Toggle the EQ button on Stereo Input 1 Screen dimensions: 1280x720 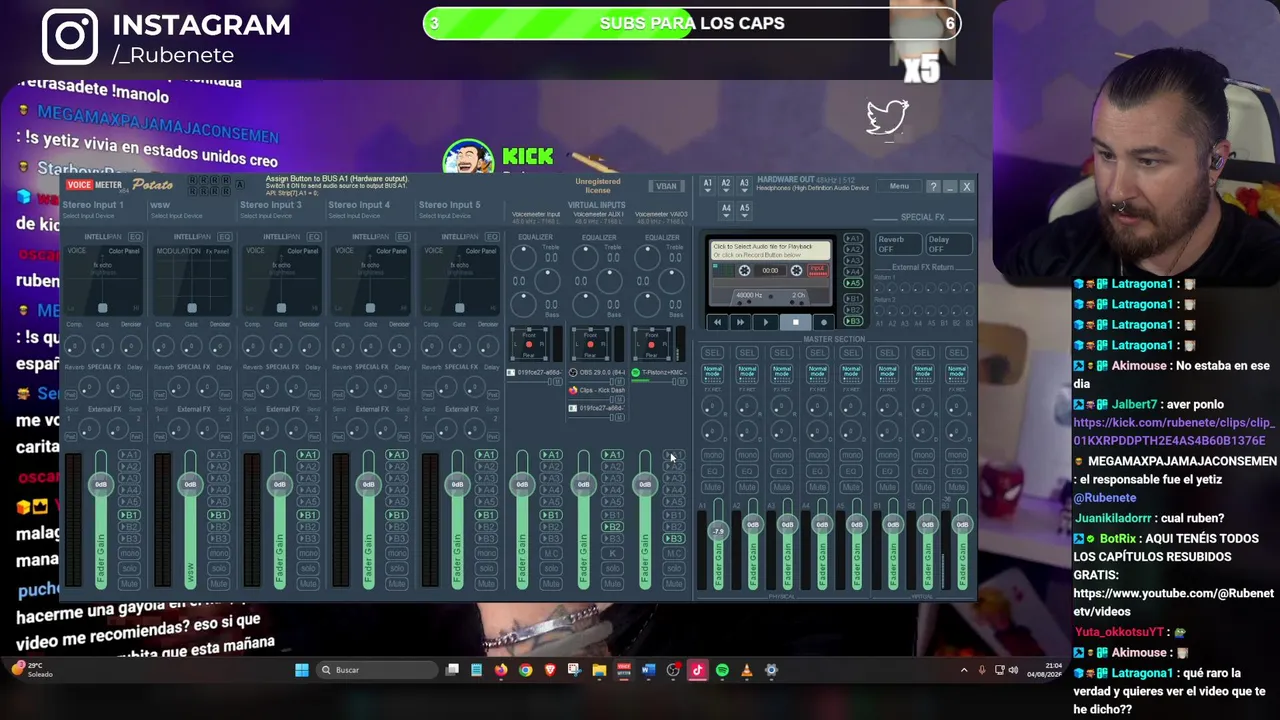[x=135, y=237]
